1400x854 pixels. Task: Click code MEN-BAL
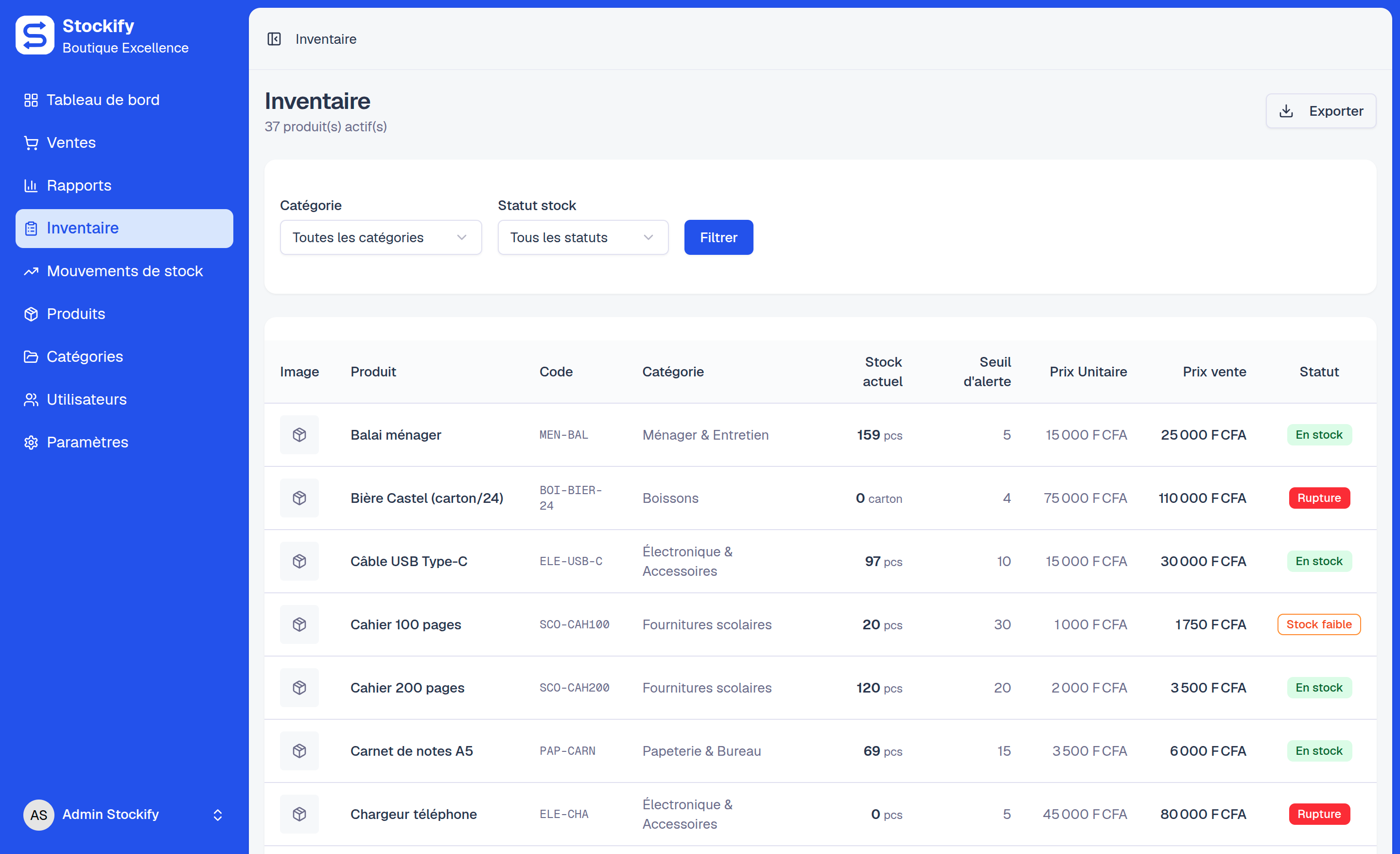coord(563,435)
